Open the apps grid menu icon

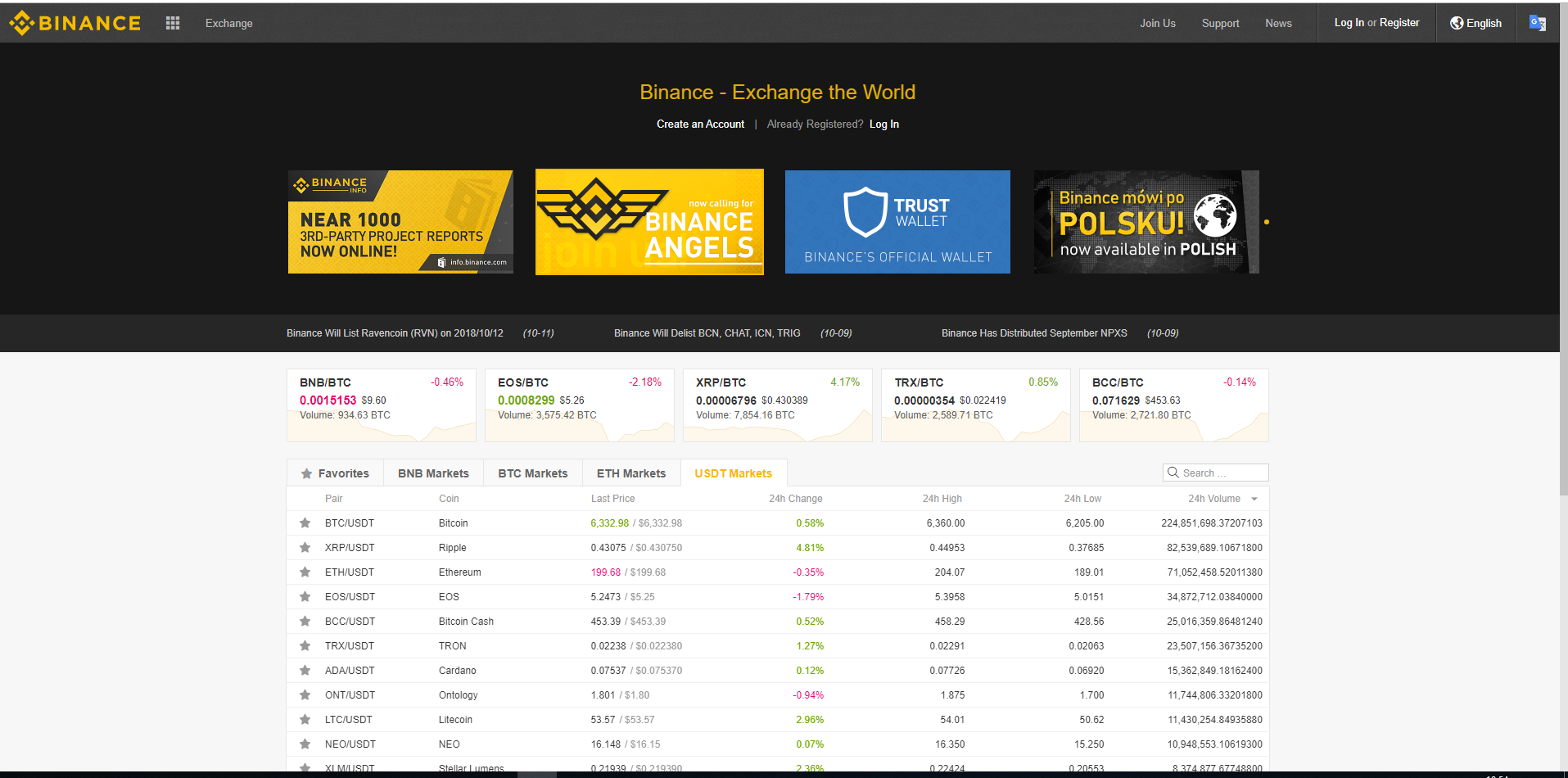pos(173,23)
